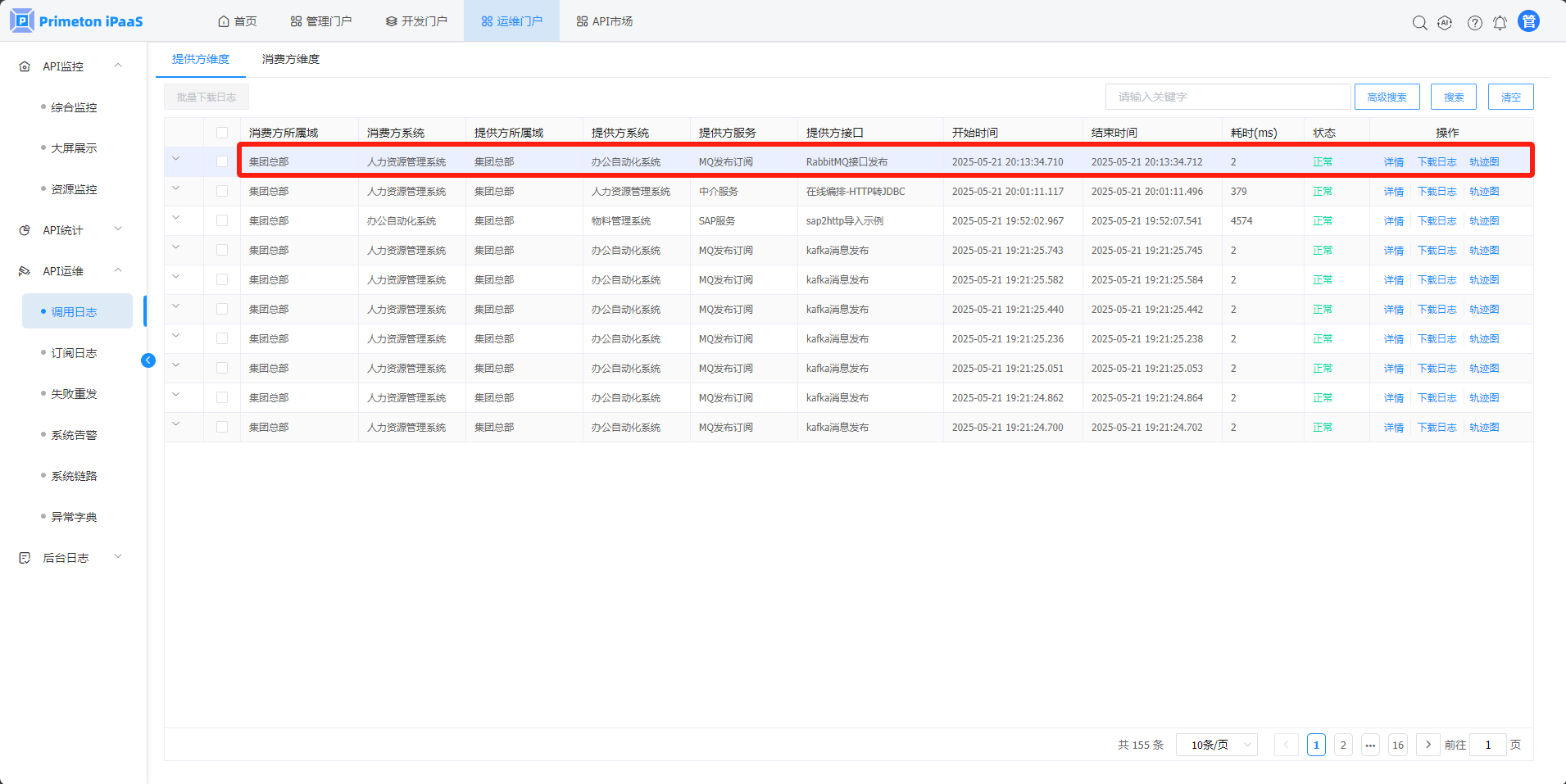Click the 高级搜索 button

pos(1387,97)
